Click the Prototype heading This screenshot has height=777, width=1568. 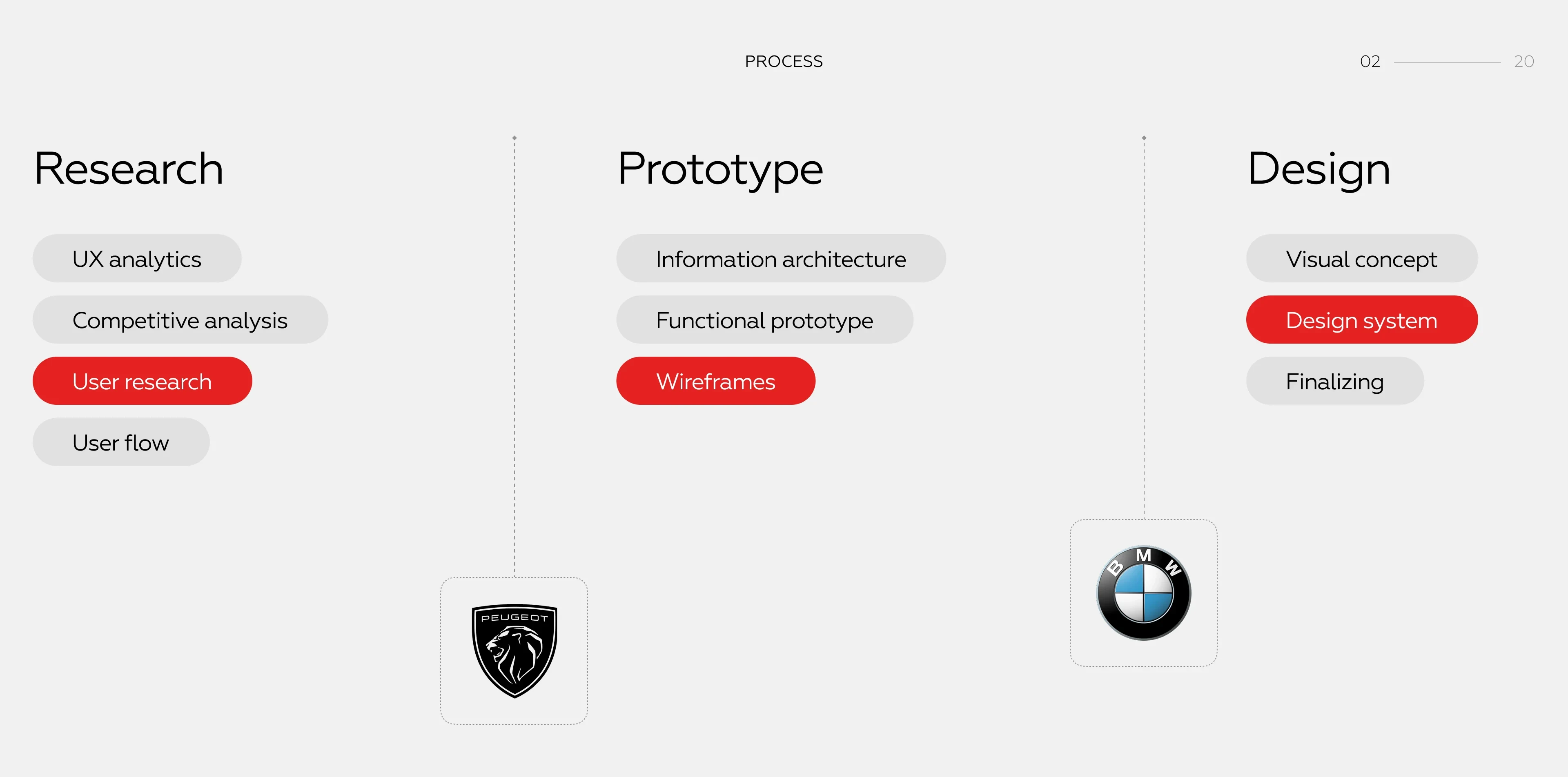(720, 170)
